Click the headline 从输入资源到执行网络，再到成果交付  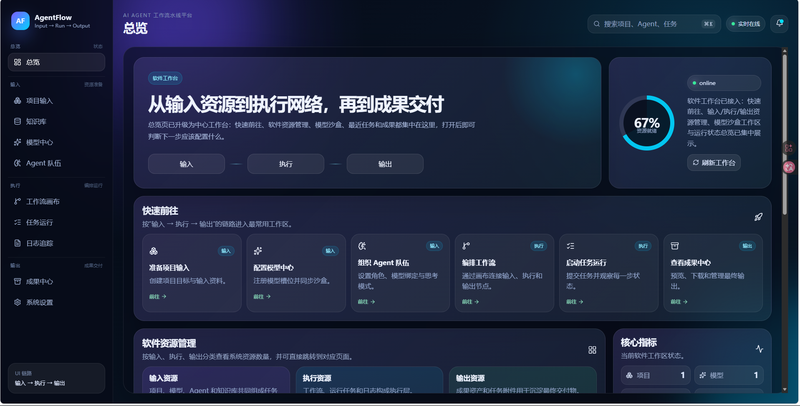pyautogui.click(x=296, y=105)
